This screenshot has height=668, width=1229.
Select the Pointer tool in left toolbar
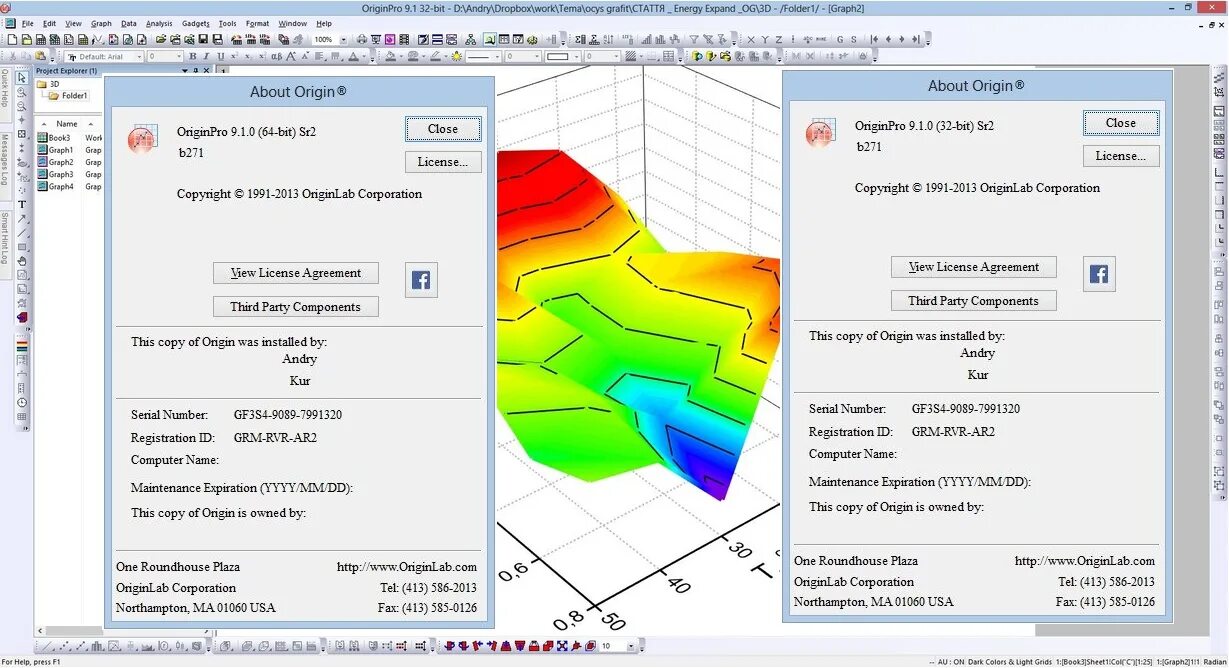pyautogui.click(x=22, y=76)
